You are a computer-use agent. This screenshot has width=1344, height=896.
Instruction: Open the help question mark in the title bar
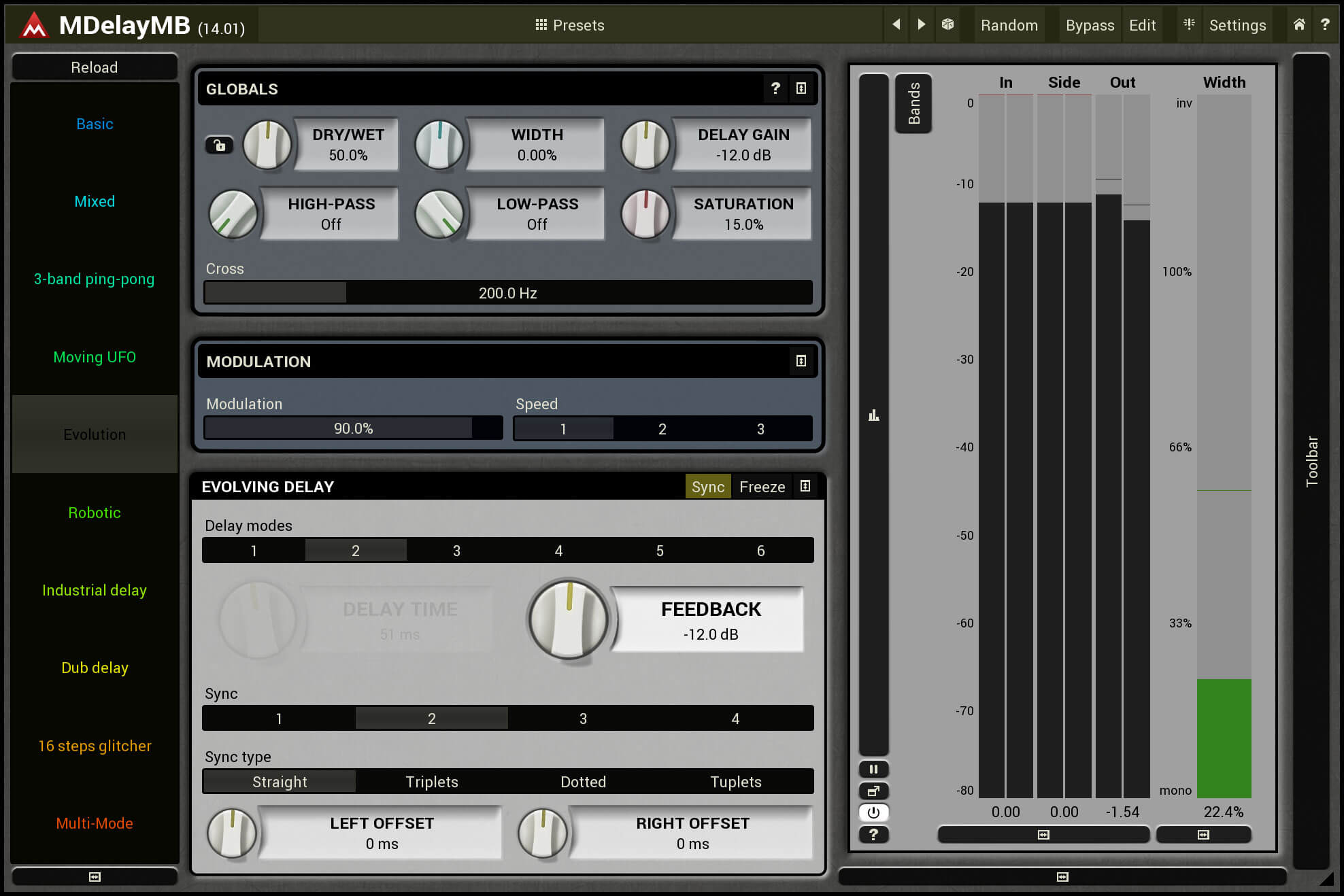1325,24
